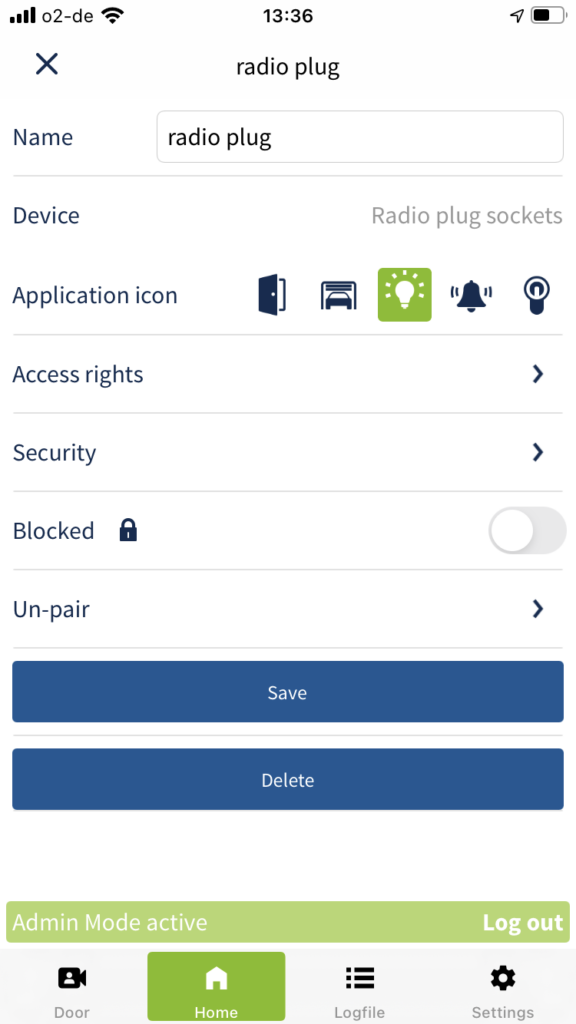Tap the location arrow in status bar
This screenshot has height=1024, width=576.
(517, 16)
